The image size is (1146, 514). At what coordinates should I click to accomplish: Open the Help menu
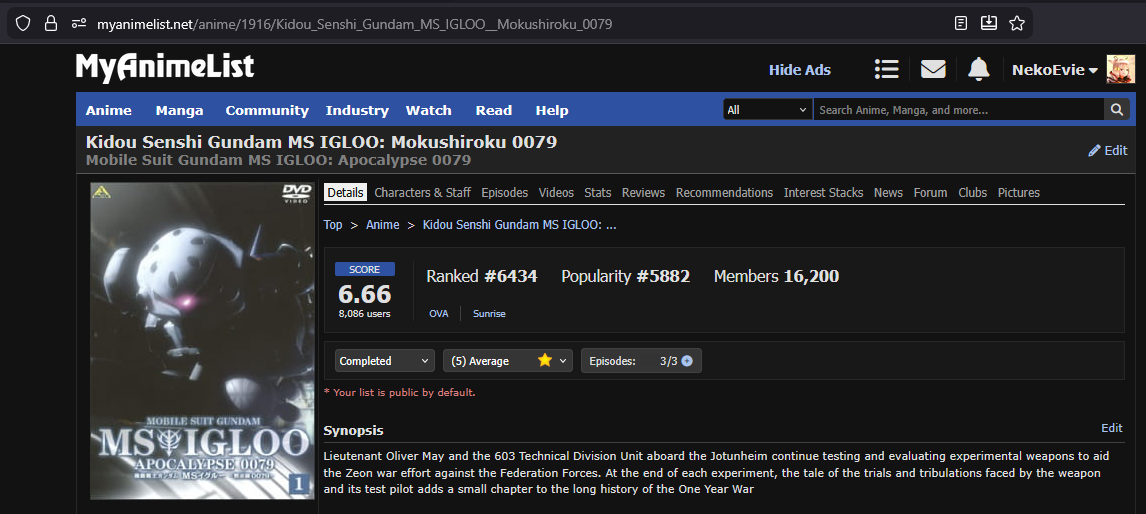[x=552, y=110]
